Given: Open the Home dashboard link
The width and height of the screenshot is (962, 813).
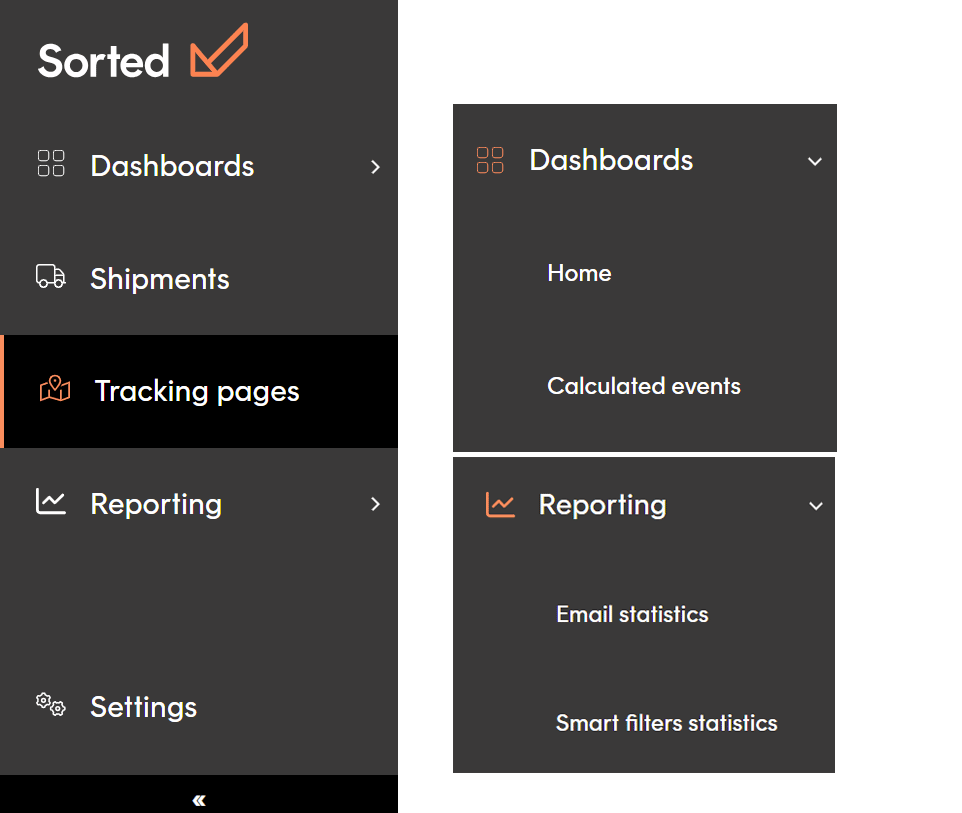Looking at the screenshot, I should tap(579, 273).
